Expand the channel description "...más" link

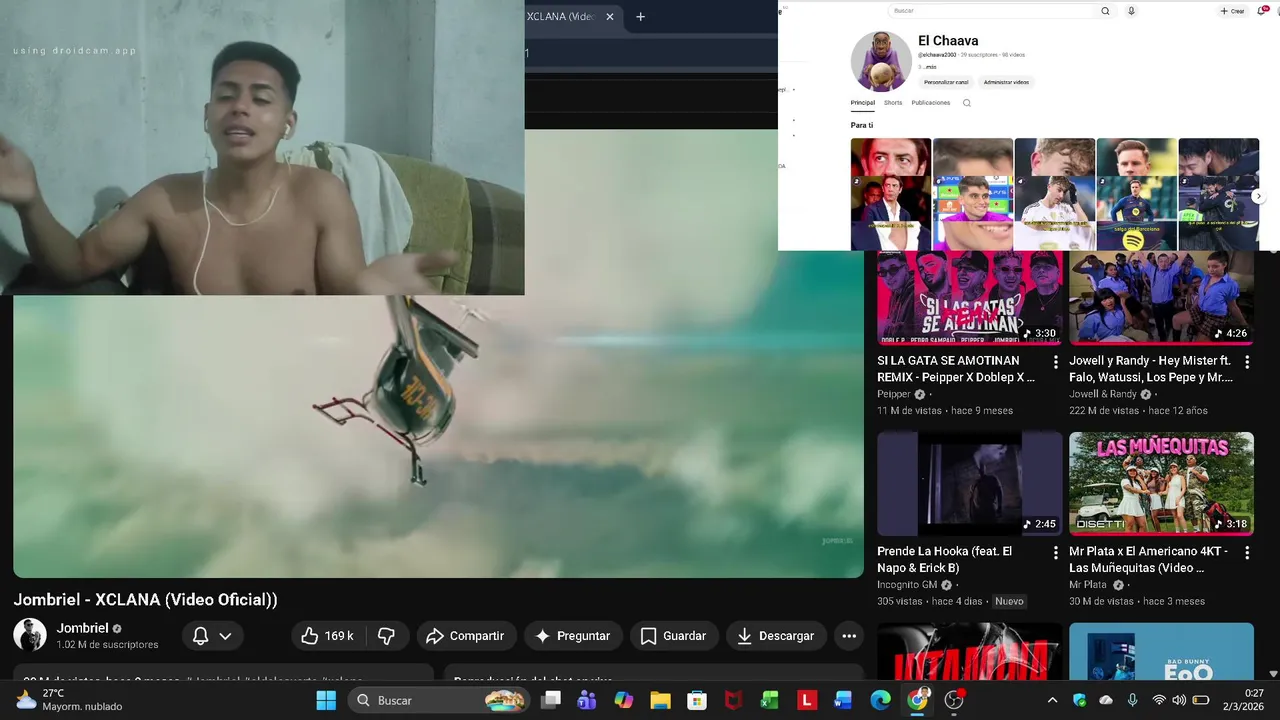929,67
